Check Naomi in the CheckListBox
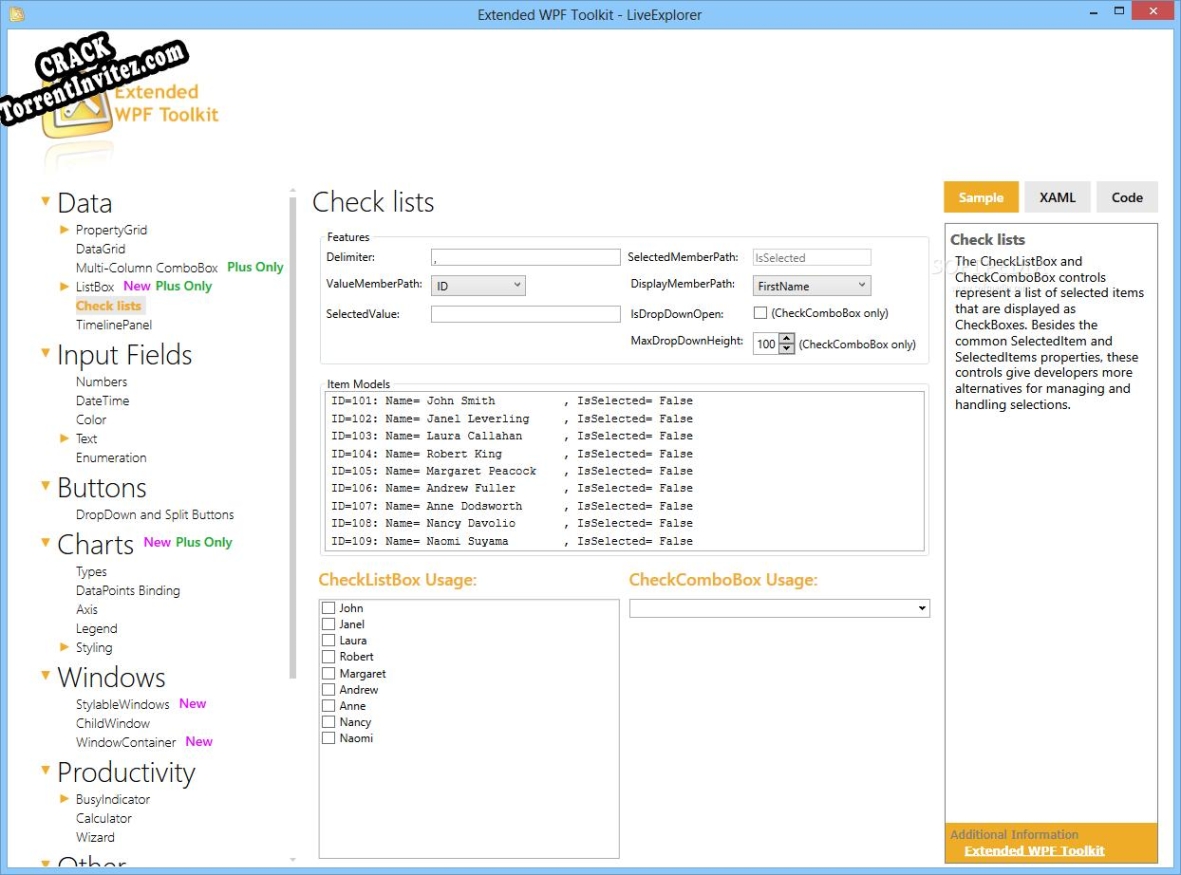 click(x=328, y=738)
